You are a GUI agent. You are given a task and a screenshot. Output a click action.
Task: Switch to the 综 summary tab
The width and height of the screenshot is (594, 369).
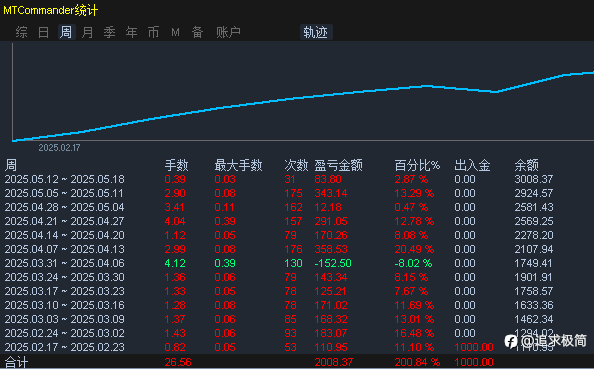coord(22,32)
